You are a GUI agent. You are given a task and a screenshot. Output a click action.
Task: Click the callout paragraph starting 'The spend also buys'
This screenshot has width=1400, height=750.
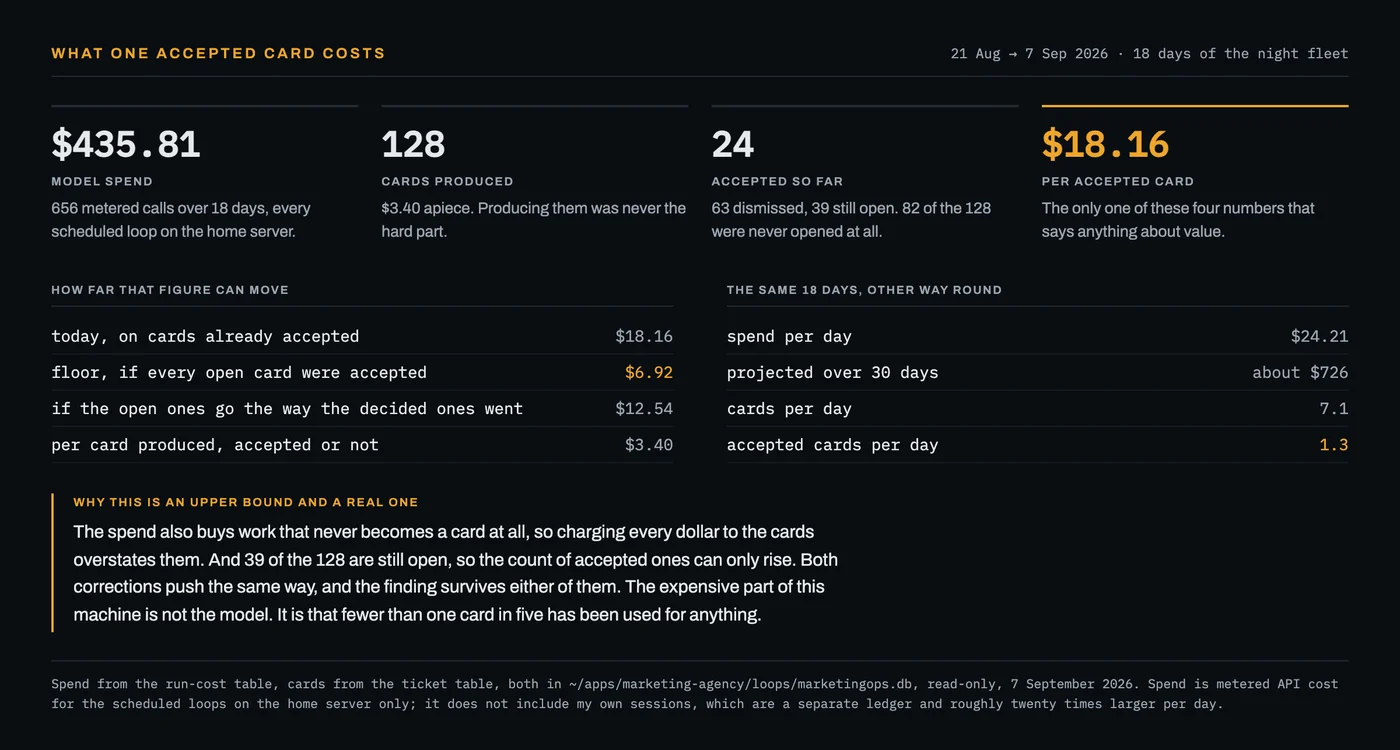(456, 573)
